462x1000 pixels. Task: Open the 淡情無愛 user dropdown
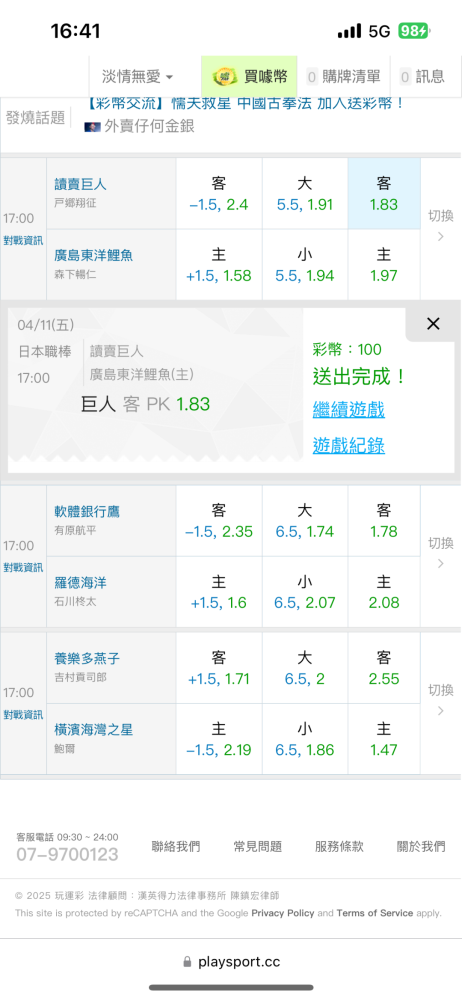(137, 77)
